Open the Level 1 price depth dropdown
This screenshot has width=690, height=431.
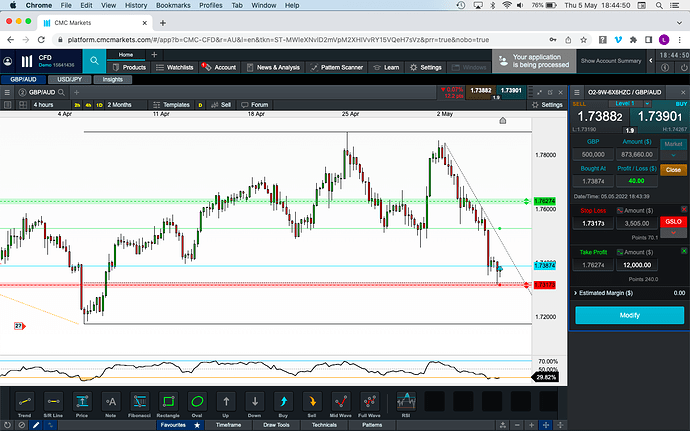point(628,102)
